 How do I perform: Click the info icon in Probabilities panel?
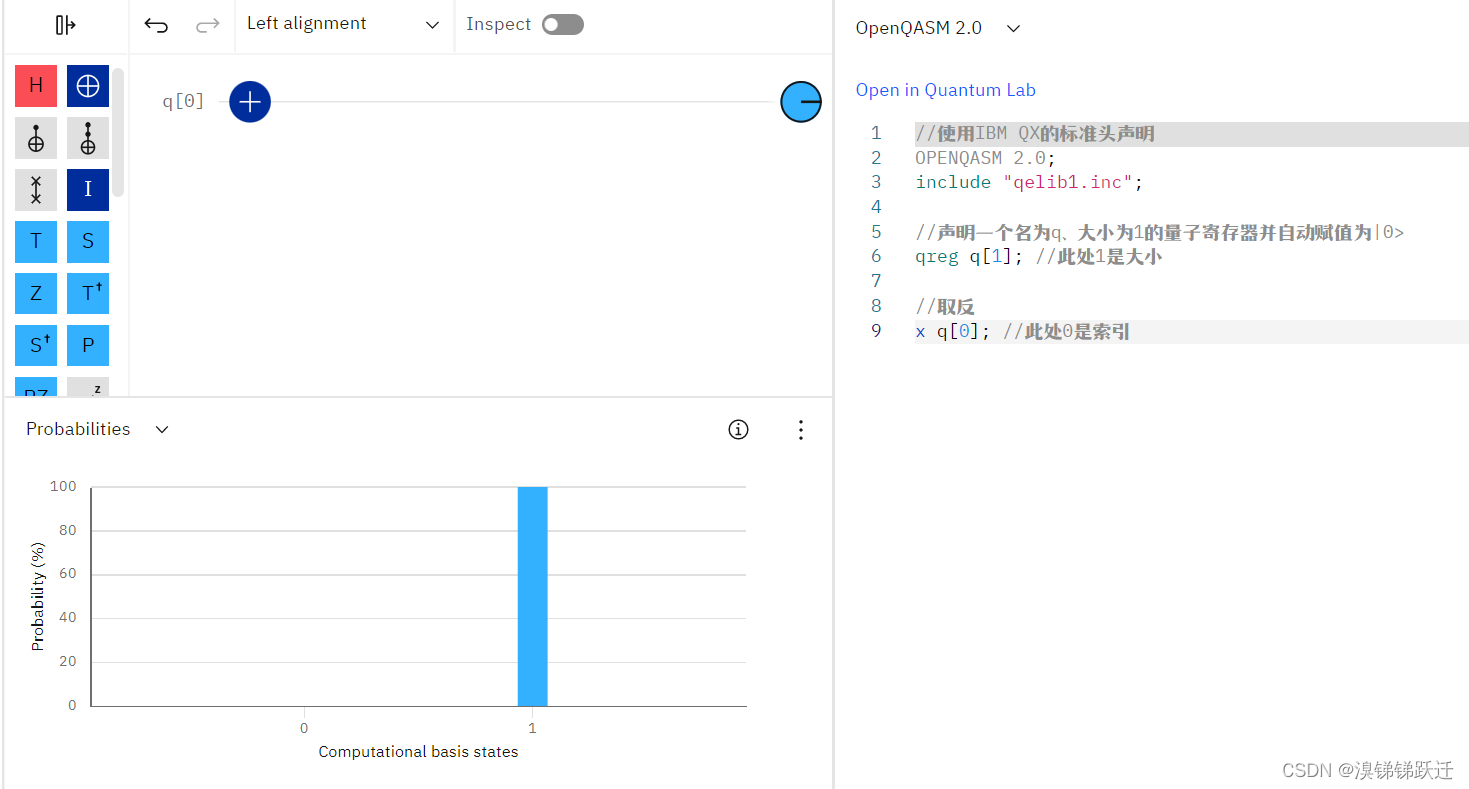(x=738, y=429)
